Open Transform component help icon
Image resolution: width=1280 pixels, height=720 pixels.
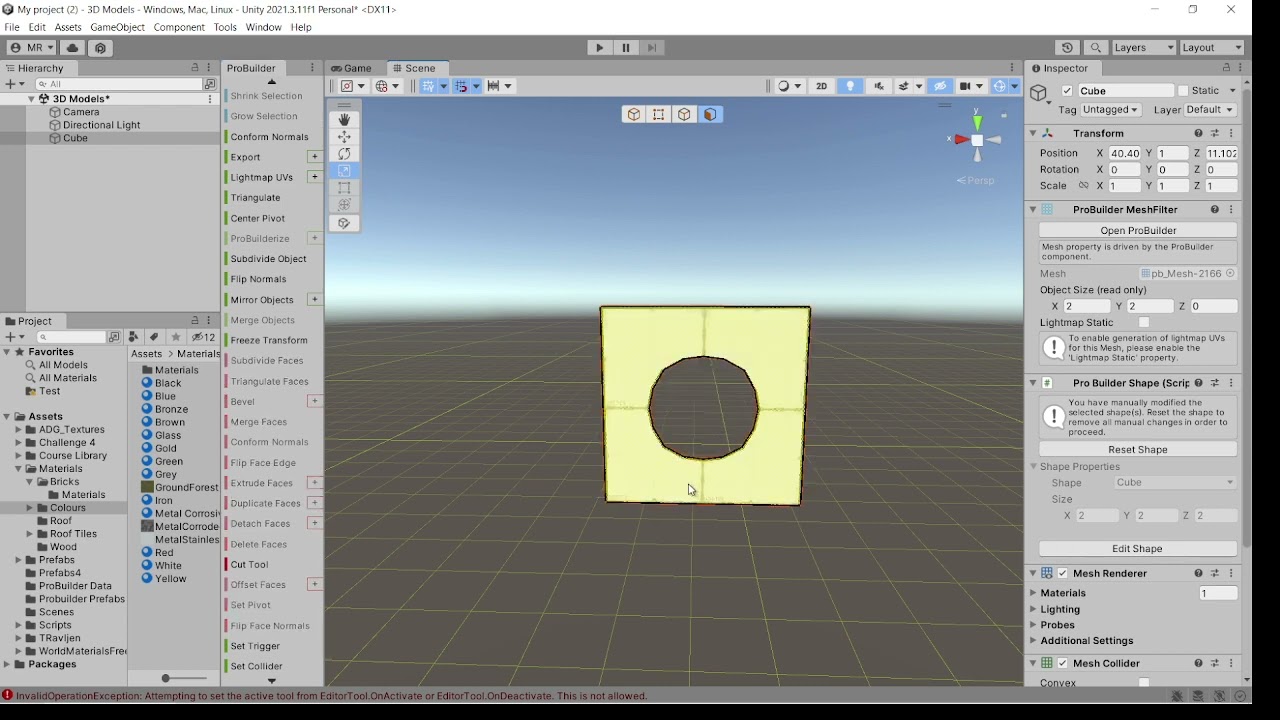click(1198, 133)
